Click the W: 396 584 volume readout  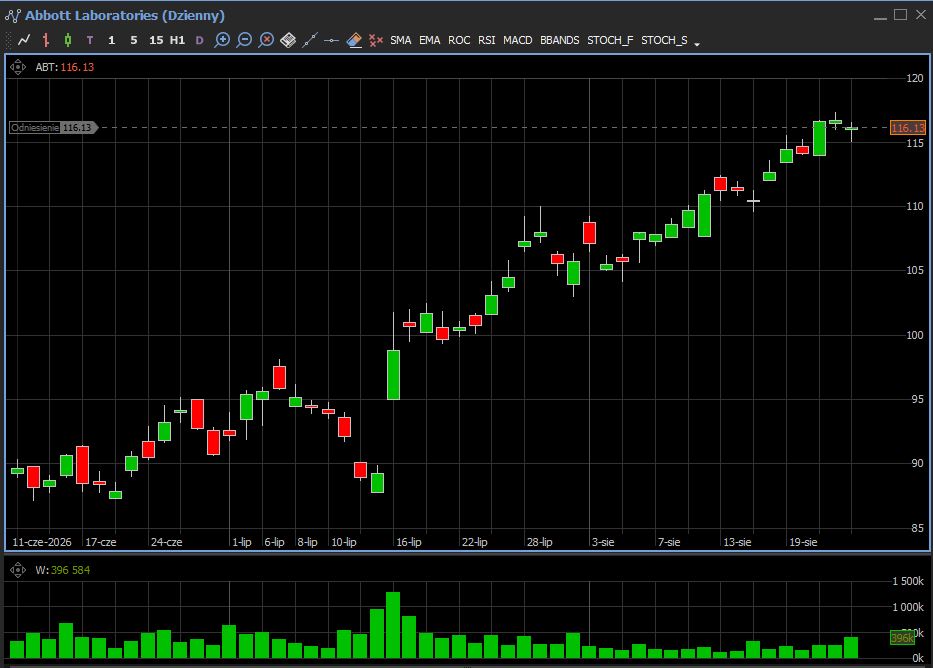[x=62, y=570]
